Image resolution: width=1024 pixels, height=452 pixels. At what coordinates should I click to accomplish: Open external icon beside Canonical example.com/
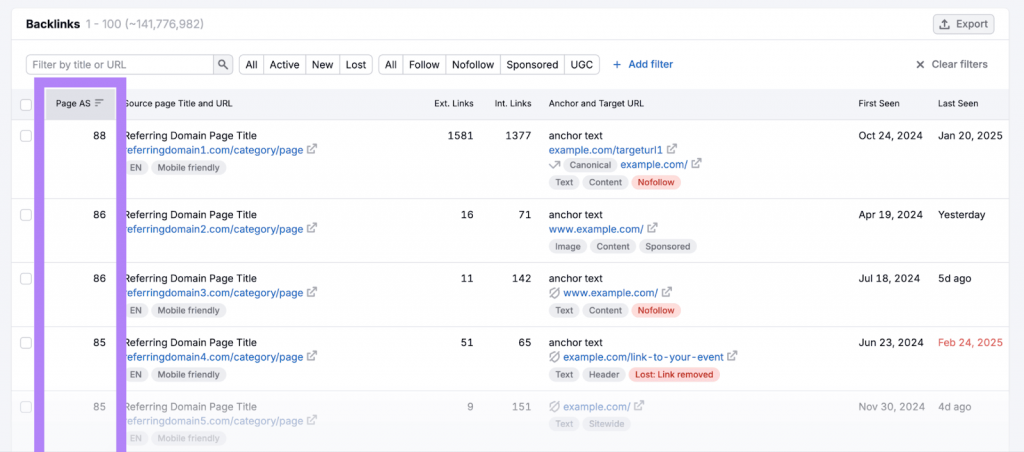point(697,164)
